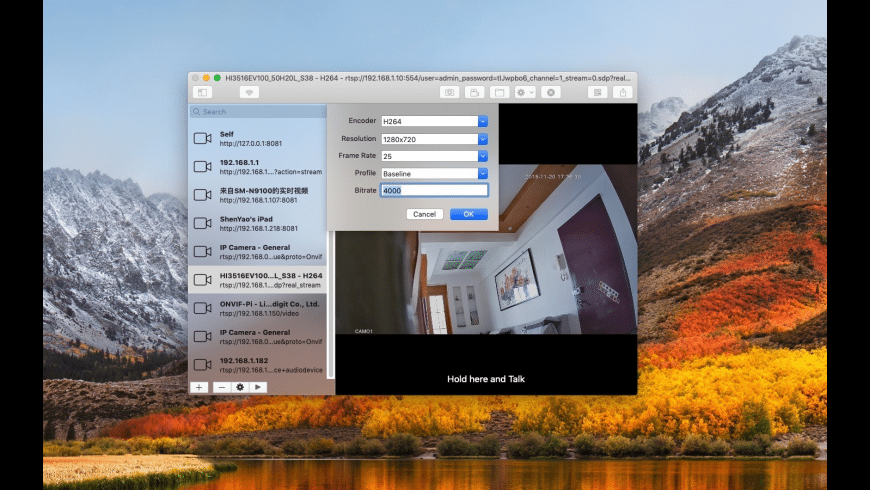
Task: Take a snapshot with the camera icon
Action: click(449, 93)
